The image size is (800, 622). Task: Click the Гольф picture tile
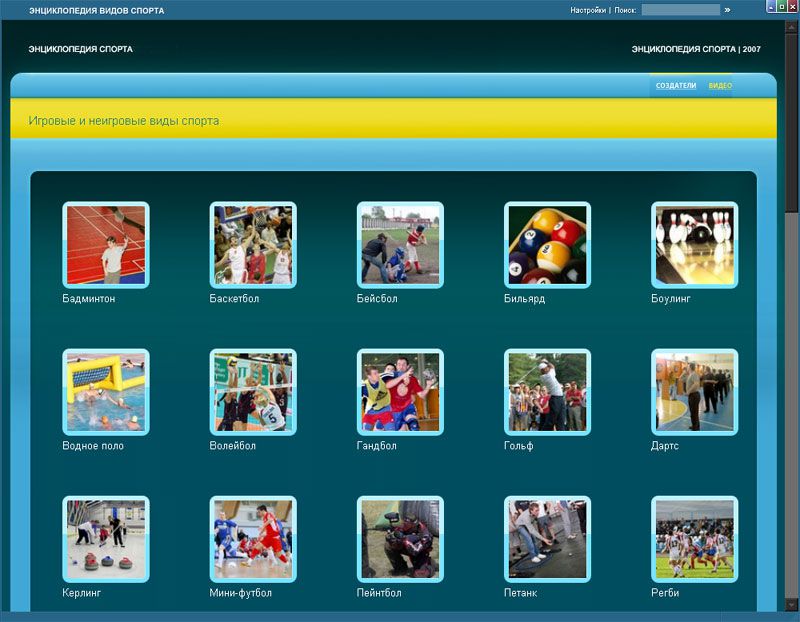[x=547, y=392]
